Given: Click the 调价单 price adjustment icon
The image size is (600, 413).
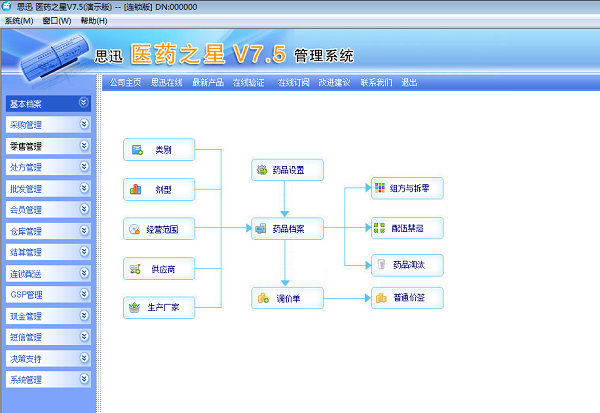Looking at the screenshot, I should (x=263, y=298).
